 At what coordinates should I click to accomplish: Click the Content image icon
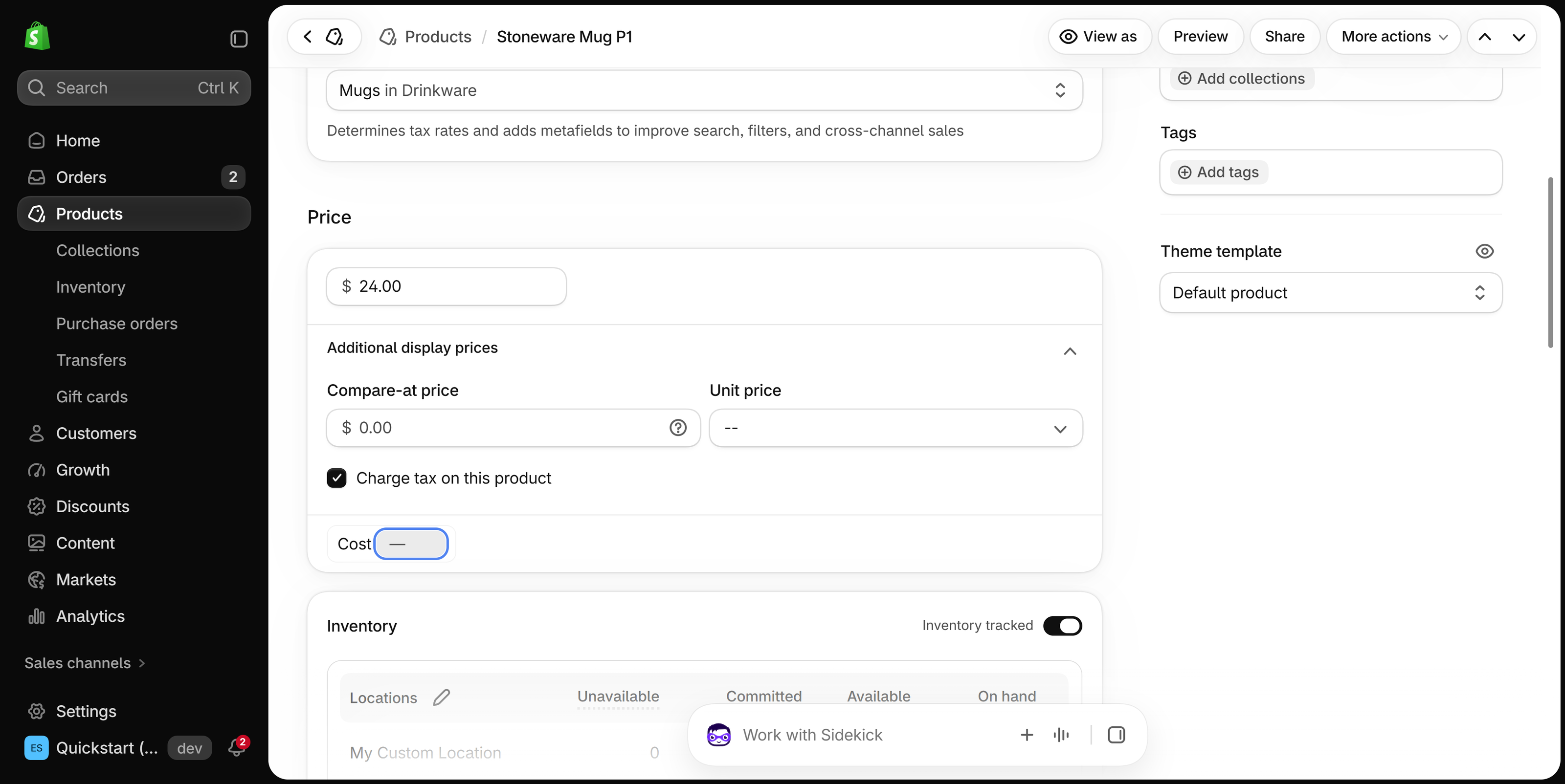pyautogui.click(x=37, y=543)
